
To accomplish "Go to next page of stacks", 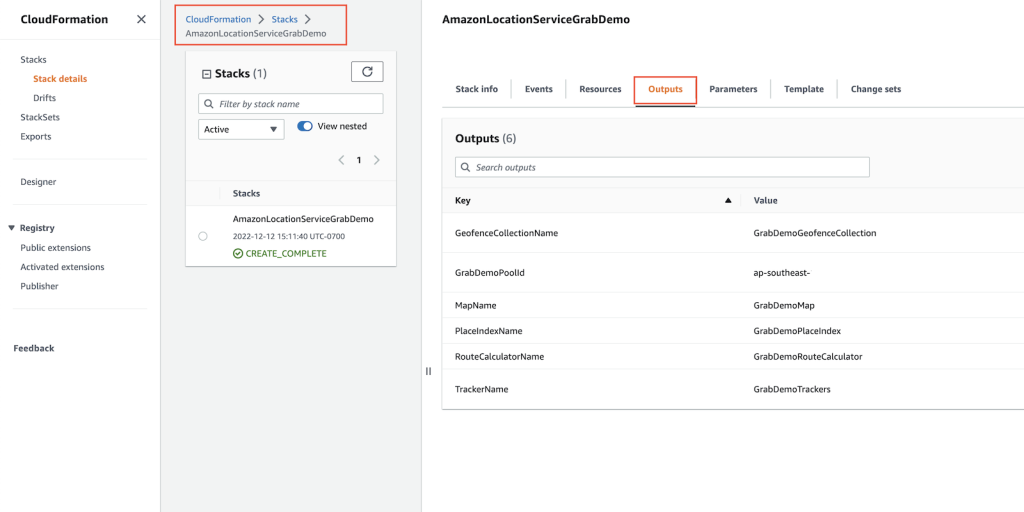I will [377, 160].
